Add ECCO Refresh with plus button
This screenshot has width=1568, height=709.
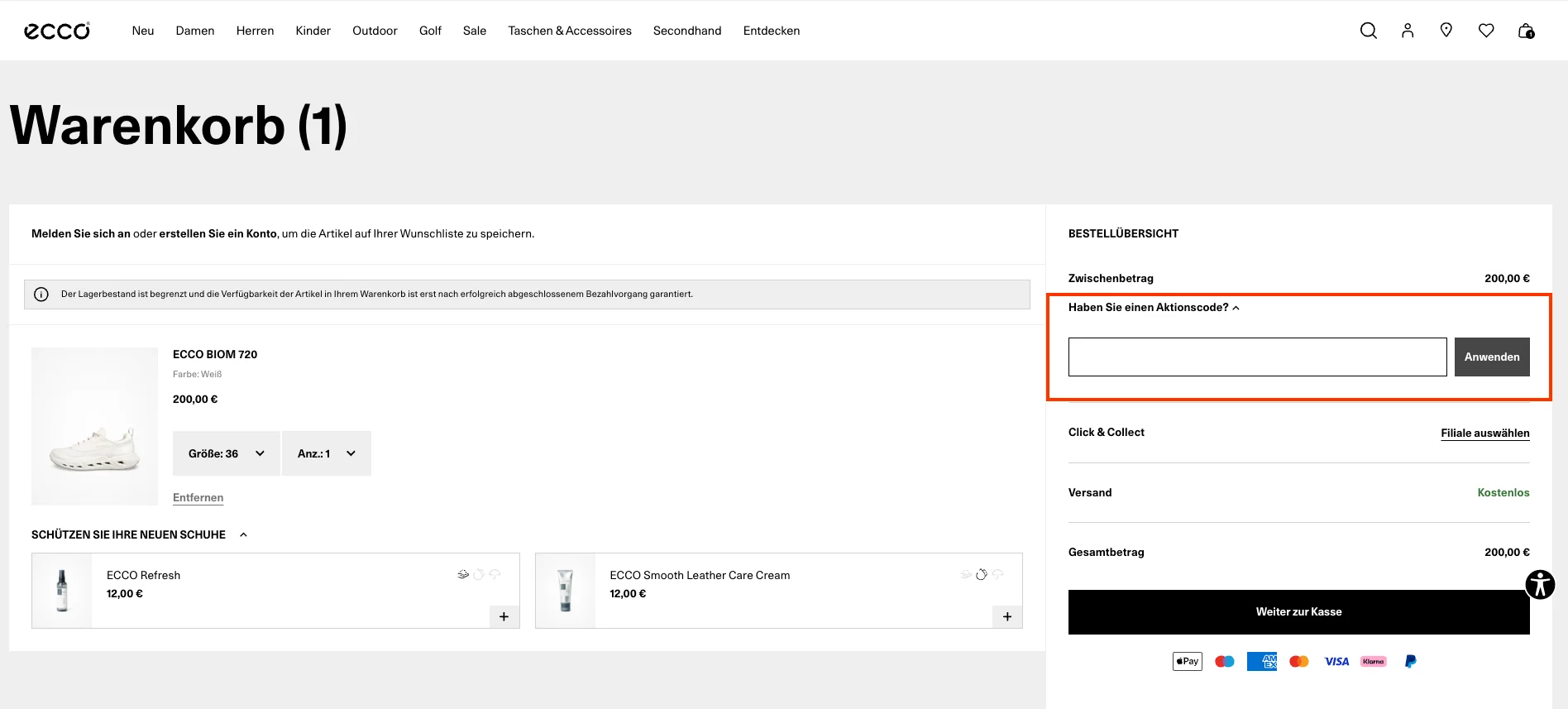(x=504, y=616)
